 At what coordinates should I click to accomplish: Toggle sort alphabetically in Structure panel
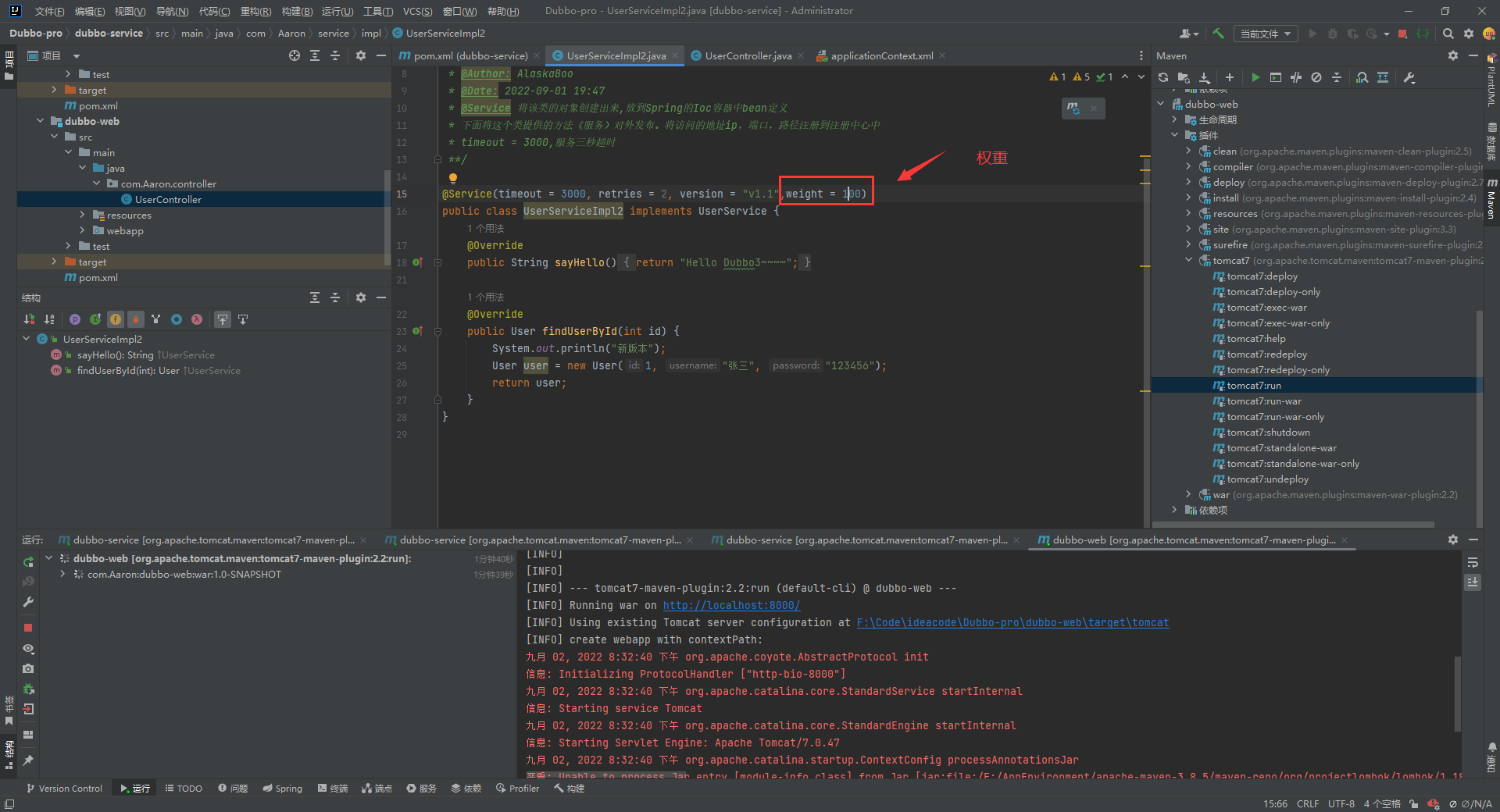49,319
